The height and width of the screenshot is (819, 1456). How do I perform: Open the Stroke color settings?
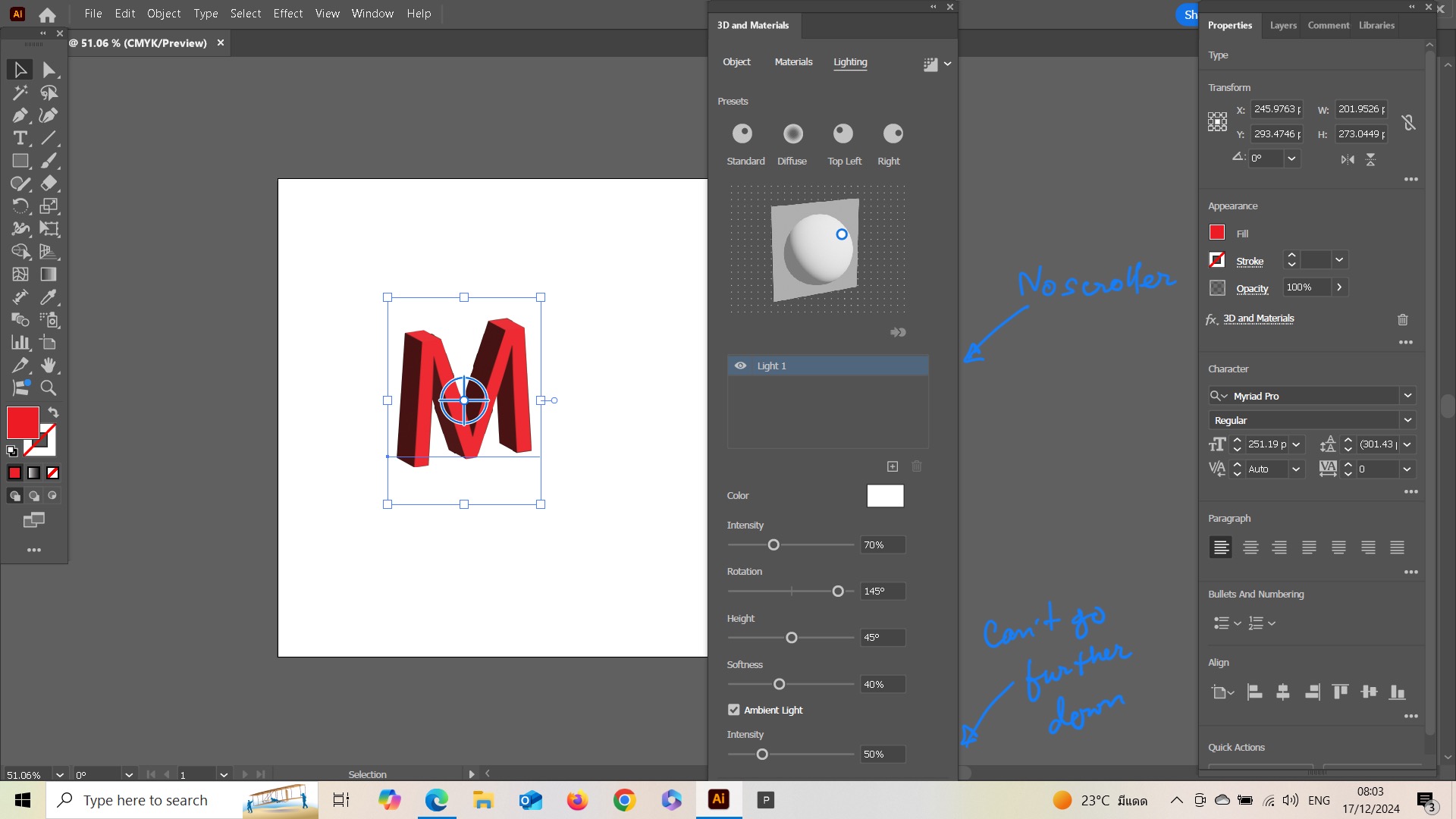[1217, 259]
